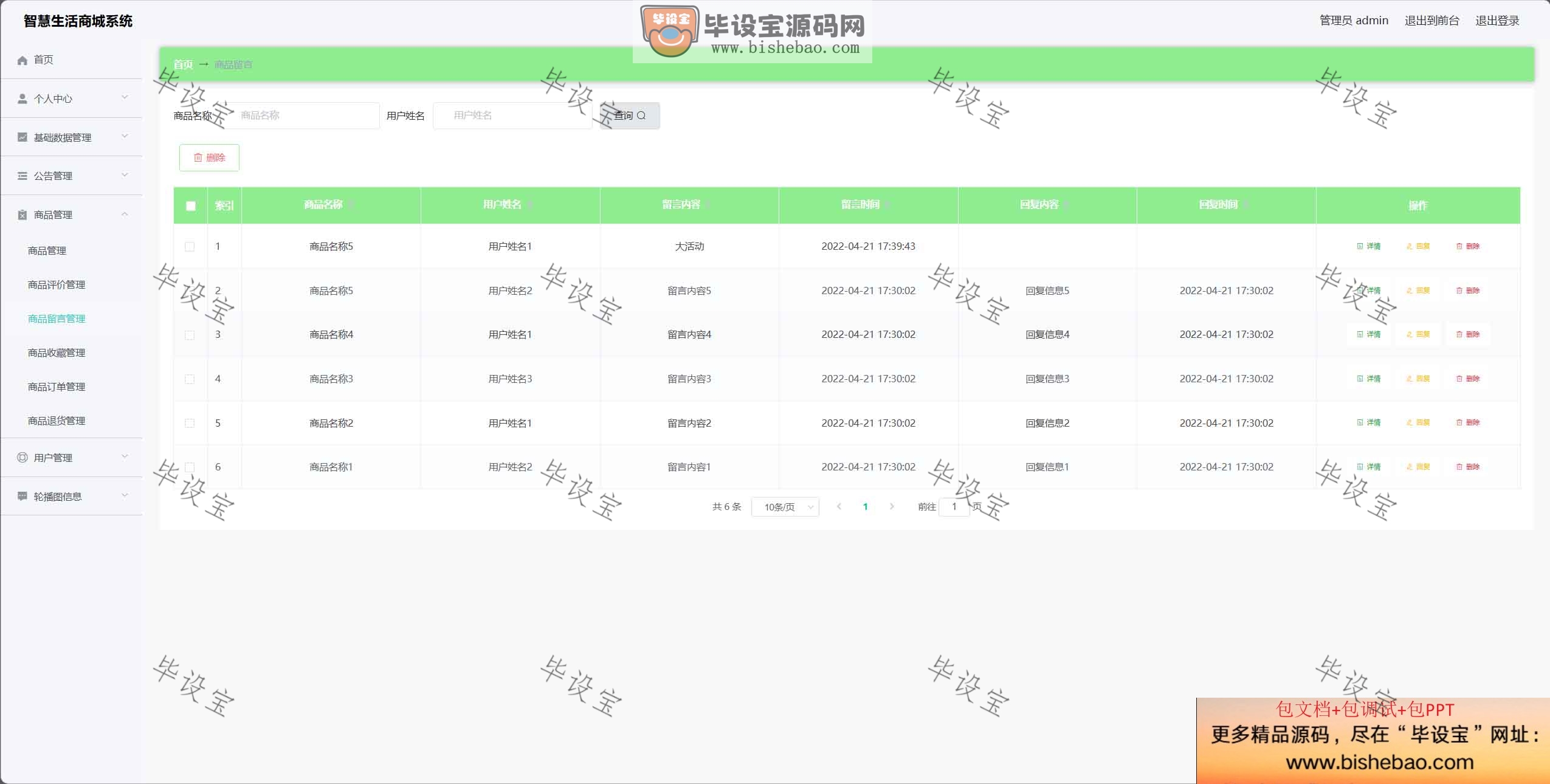Click the batch 删除 button above table

pos(209,157)
